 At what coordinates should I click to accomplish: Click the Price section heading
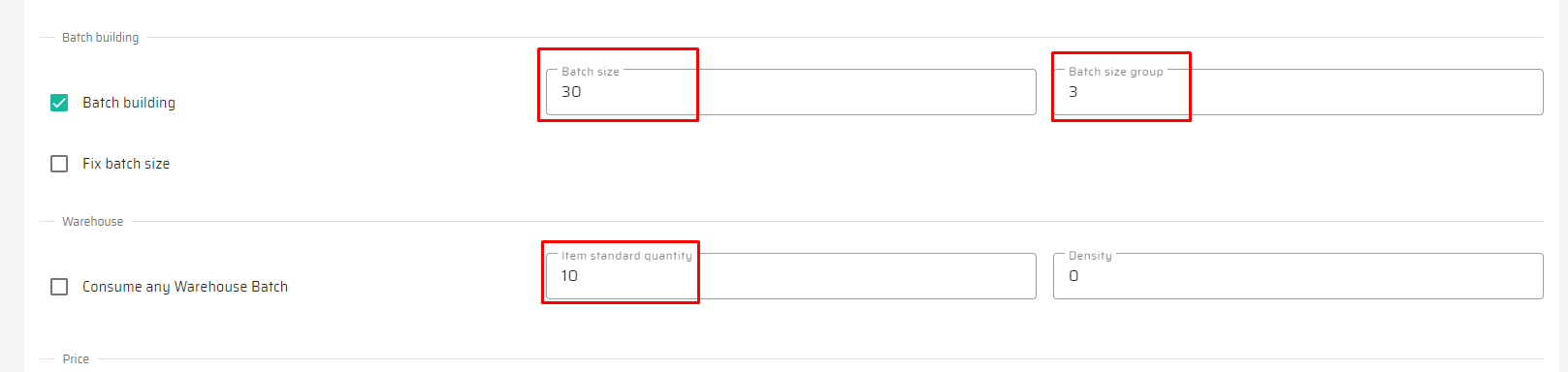(76, 359)
